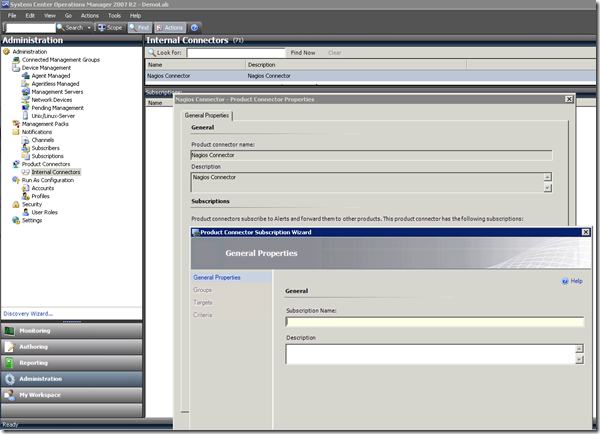
Task: Click the Product connector name field
Action: [x=371, y=155]
